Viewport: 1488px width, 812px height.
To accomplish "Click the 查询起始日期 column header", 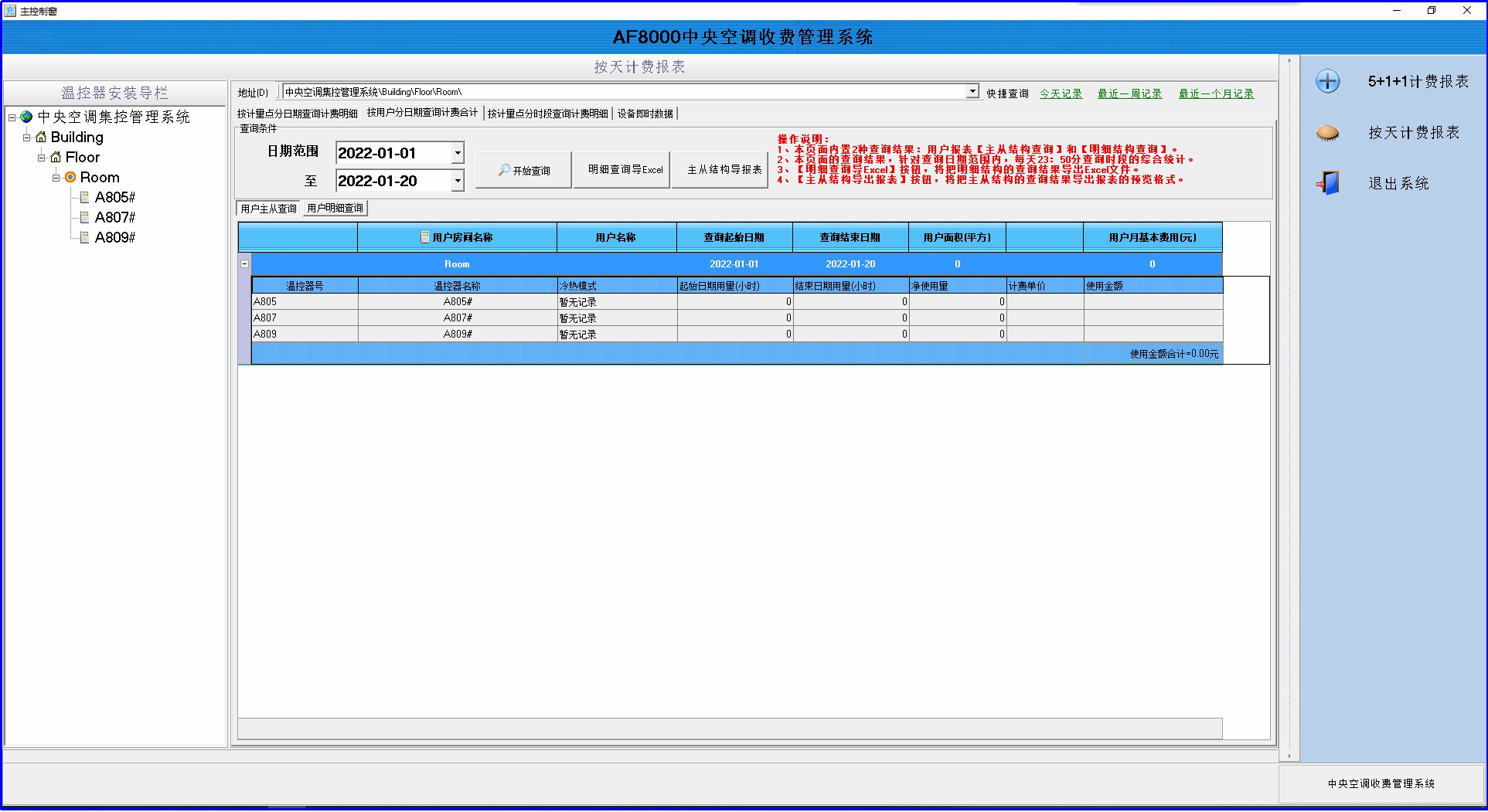I will [x=734, y=237].
